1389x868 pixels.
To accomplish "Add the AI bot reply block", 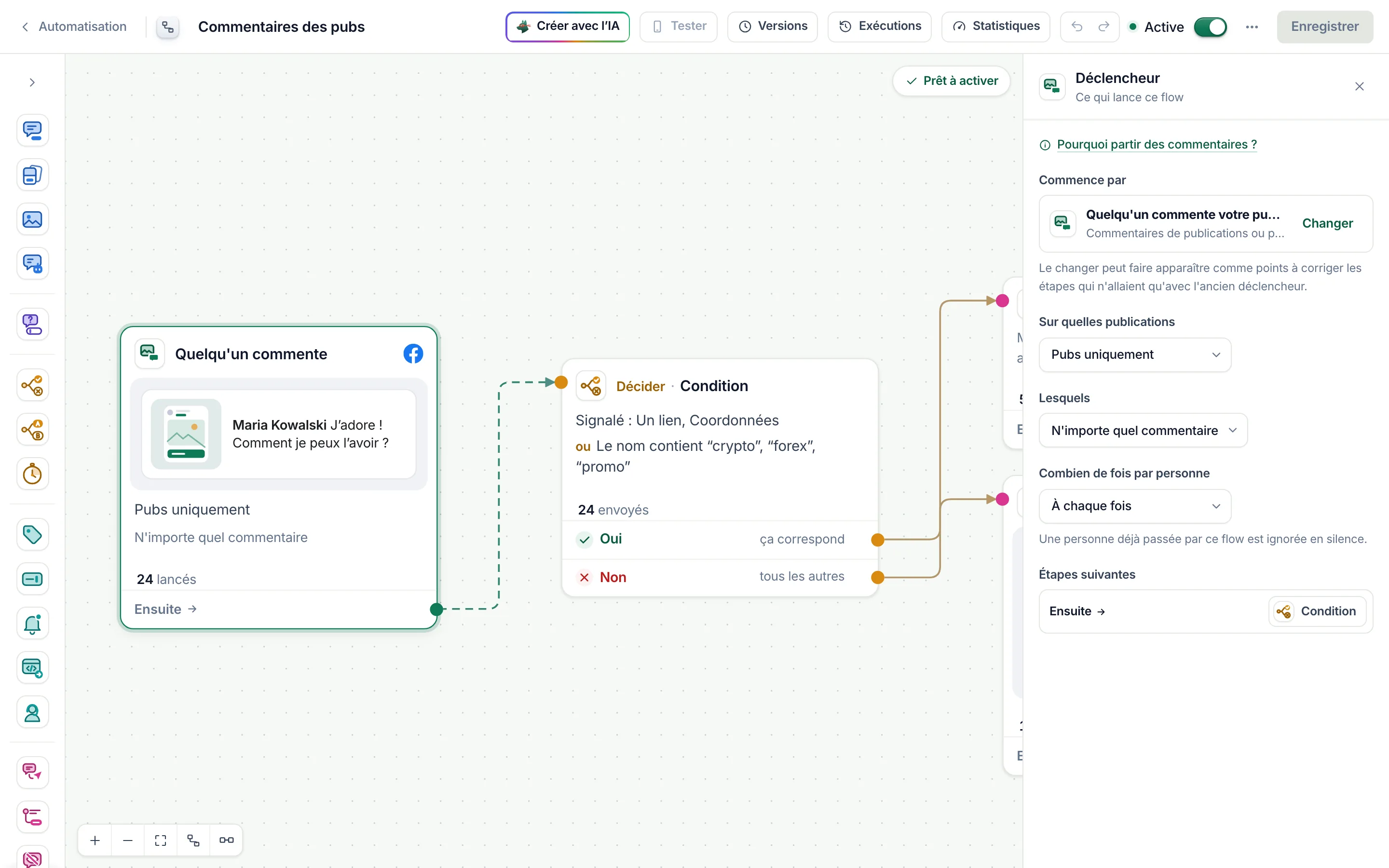I will click(32, 264).
